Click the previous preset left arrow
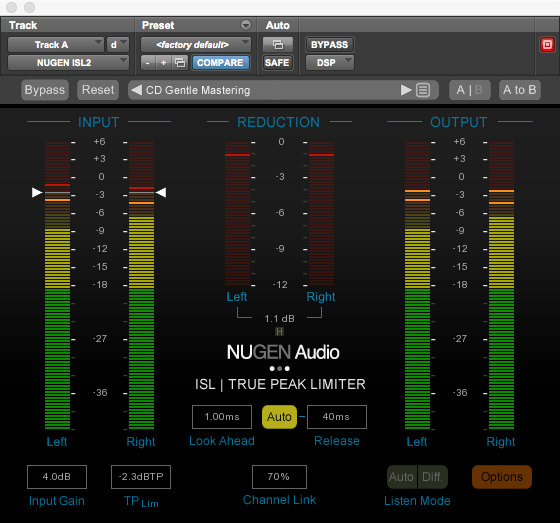The height and width of the screenshot is (523, 560). (136, 90)
